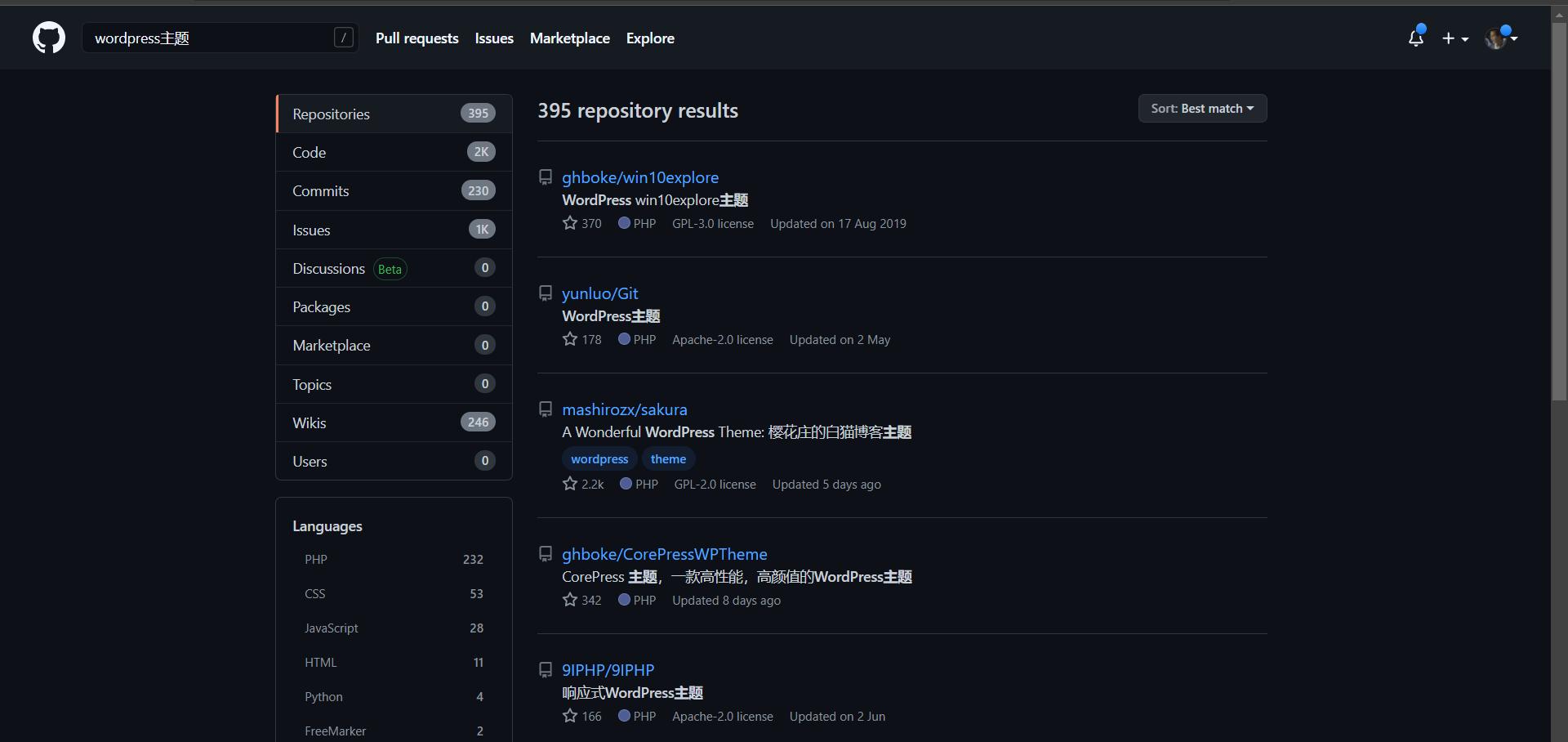Click the search input field

click(204, 38)
